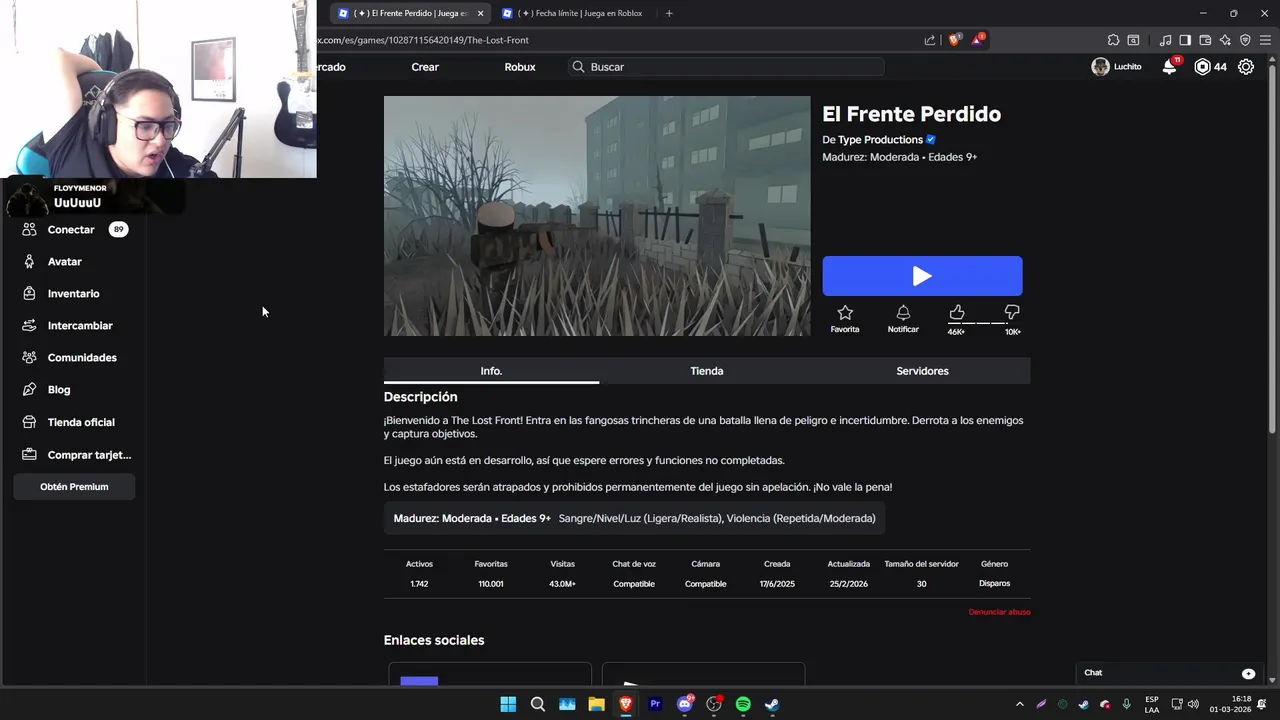Open File Explorer from the taskbar
Viewport: 1280px width, 720px height.
pos(596,704)
